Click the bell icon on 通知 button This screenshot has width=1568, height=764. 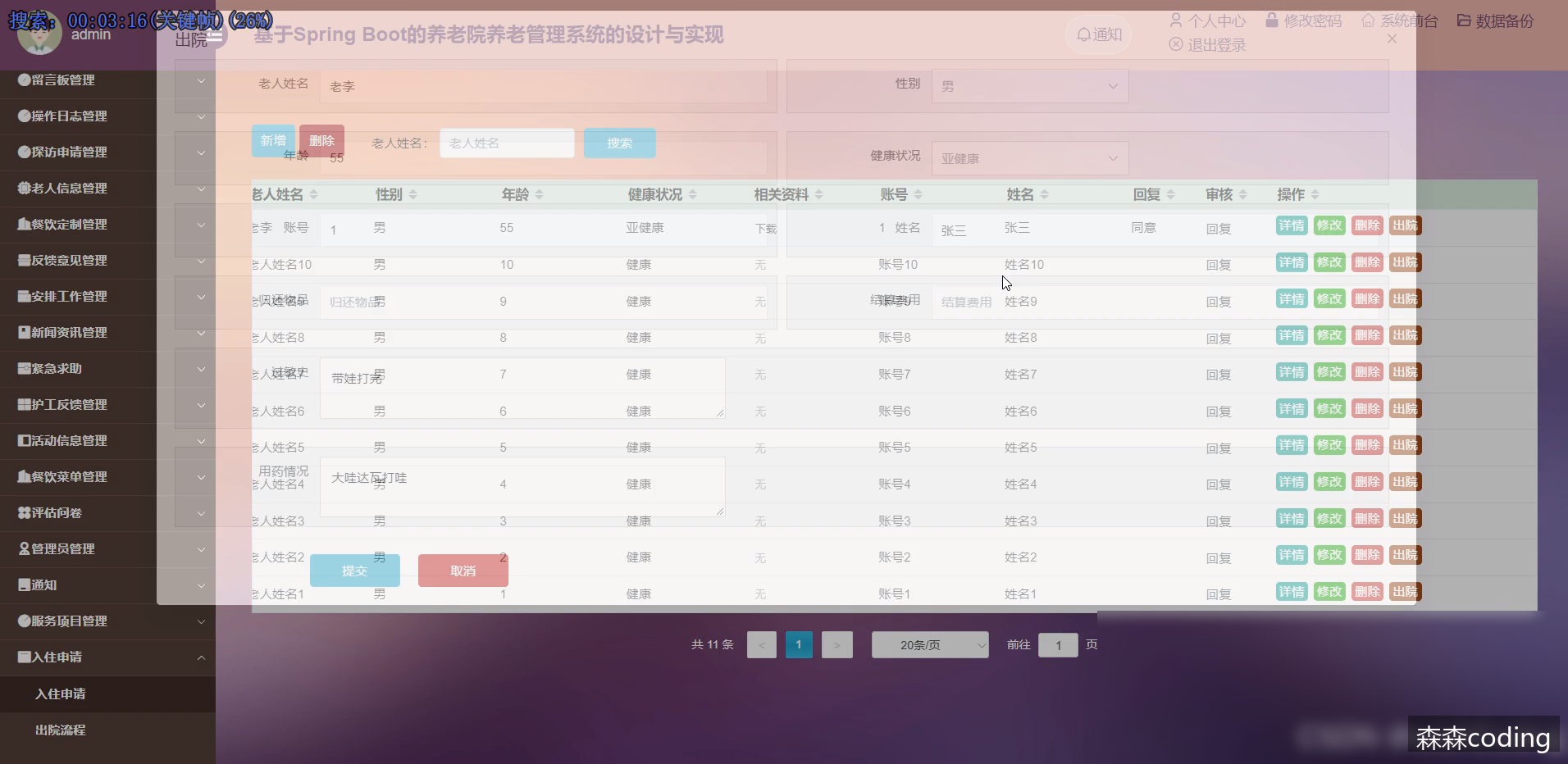[x=1083, y=34]
